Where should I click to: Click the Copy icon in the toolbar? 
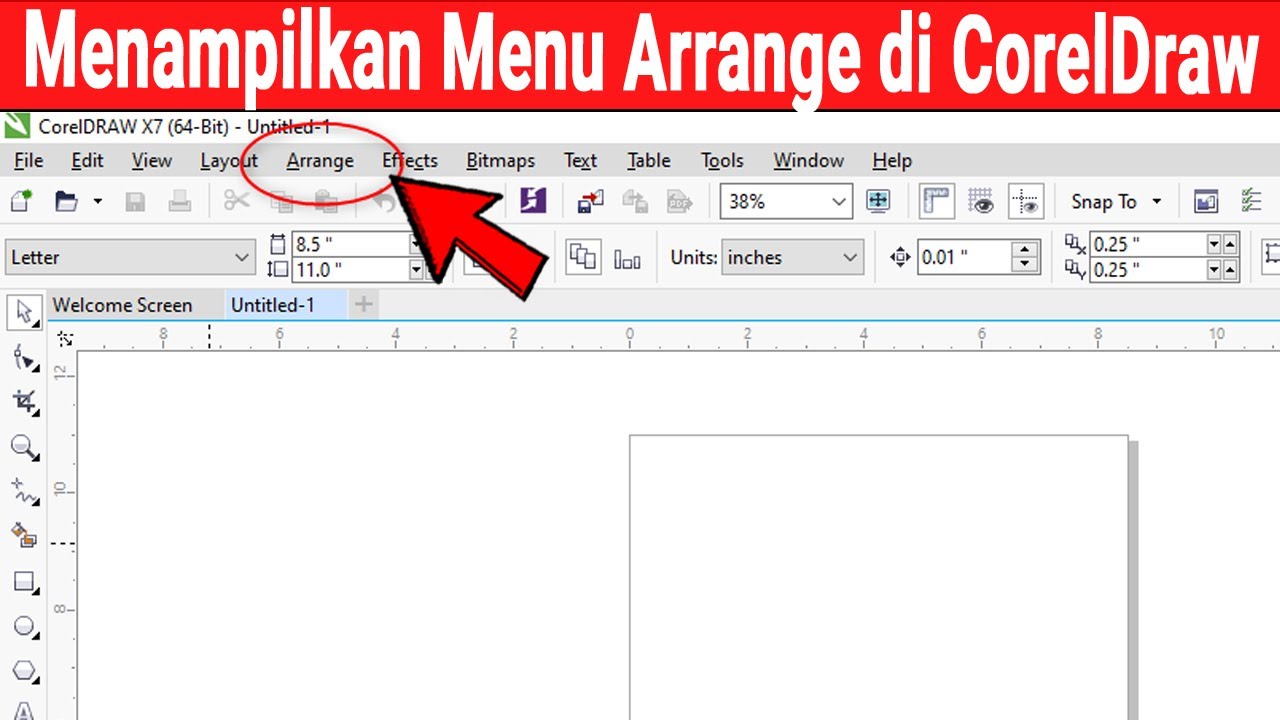click(283, 201)
